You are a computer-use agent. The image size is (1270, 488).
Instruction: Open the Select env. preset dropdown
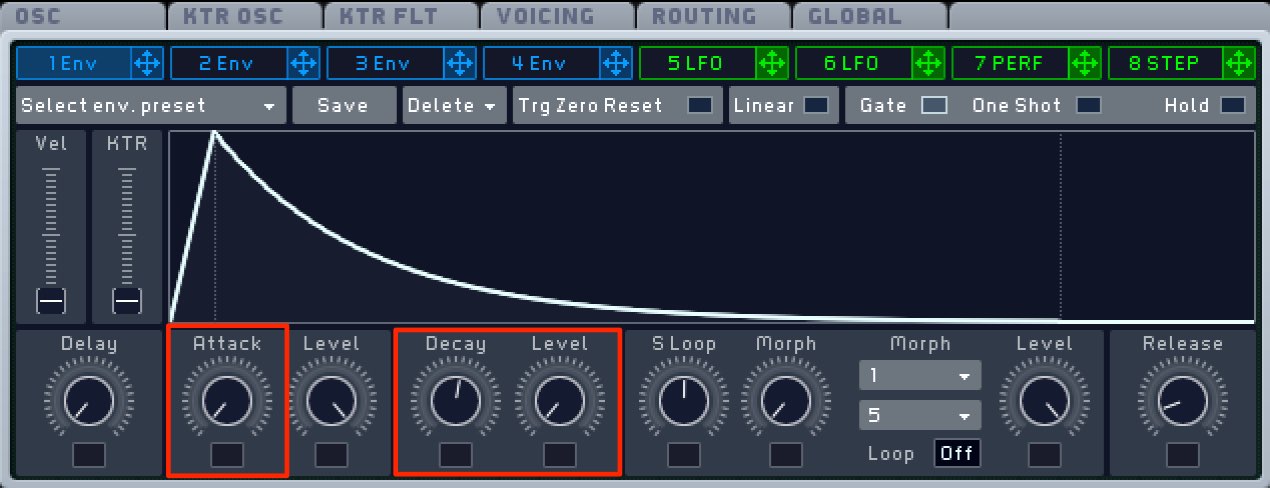[x=150, y=105]
